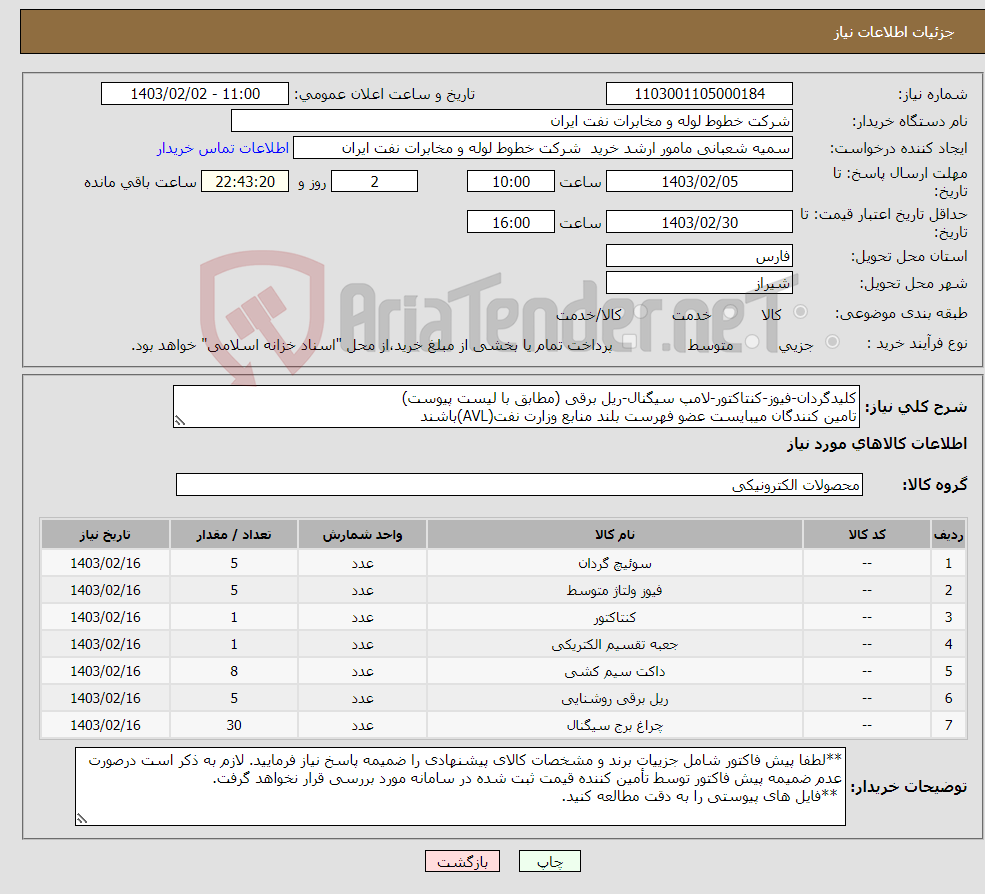This screenshot has width=985, height=894.
Task: Click the price validity date 1403/02/30
Action: (x=699, y=222)
